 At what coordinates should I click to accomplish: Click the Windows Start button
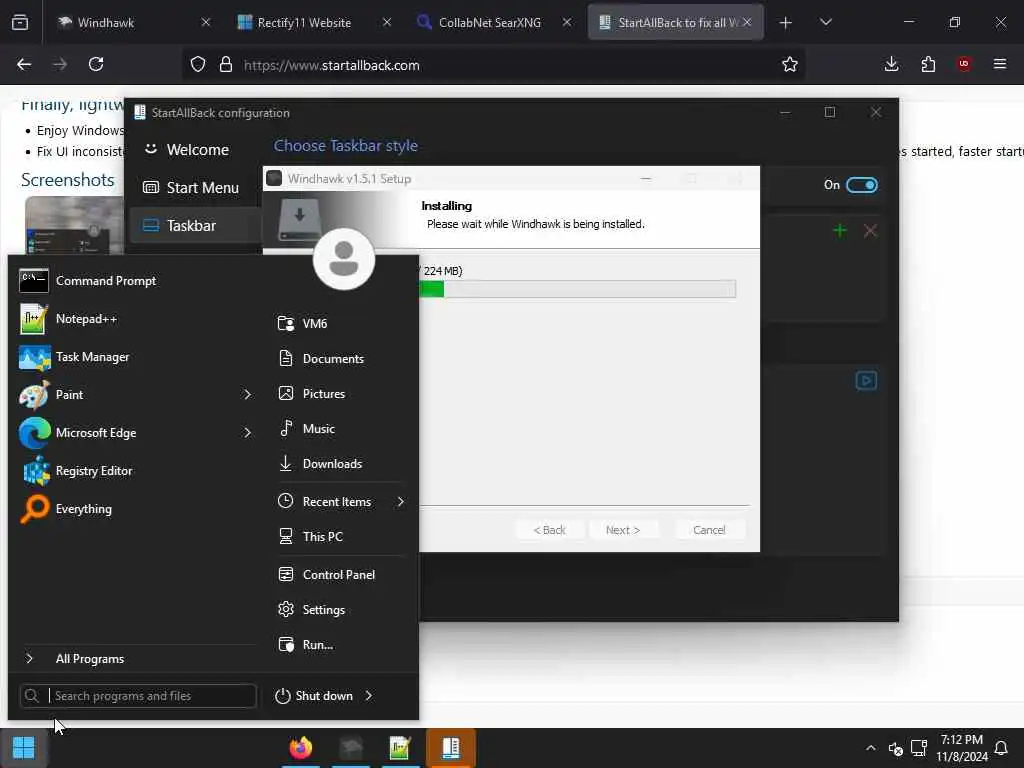pyautogui.click(x=24, y=748)
